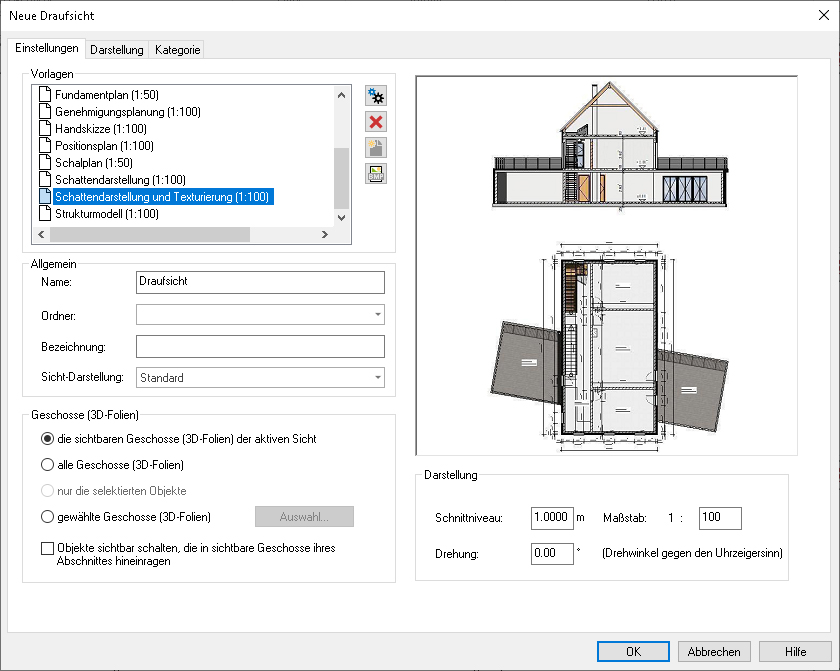Click the Drehung angle field
The width and height of the screenshot is (840, 671).
point(552,554)
